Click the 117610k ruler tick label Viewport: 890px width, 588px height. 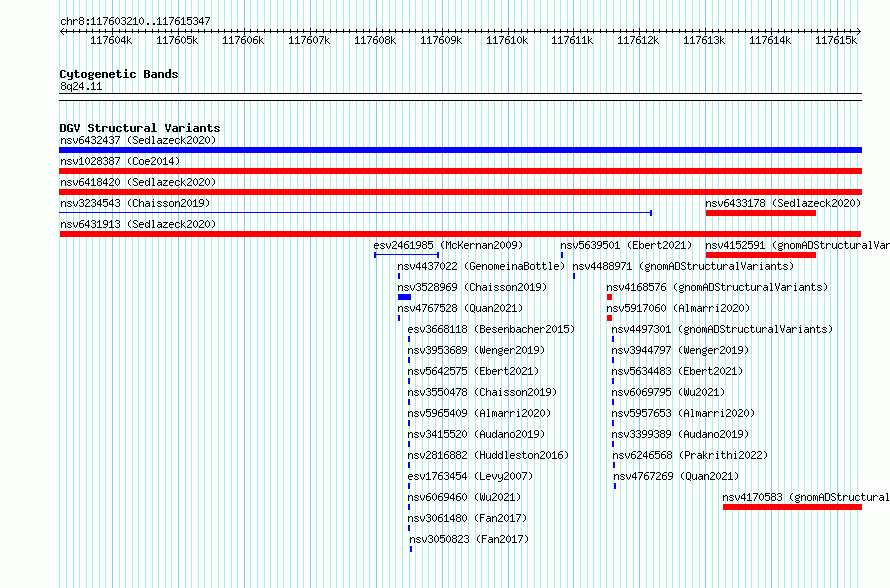pyautogui.click(x=507, y=40)
